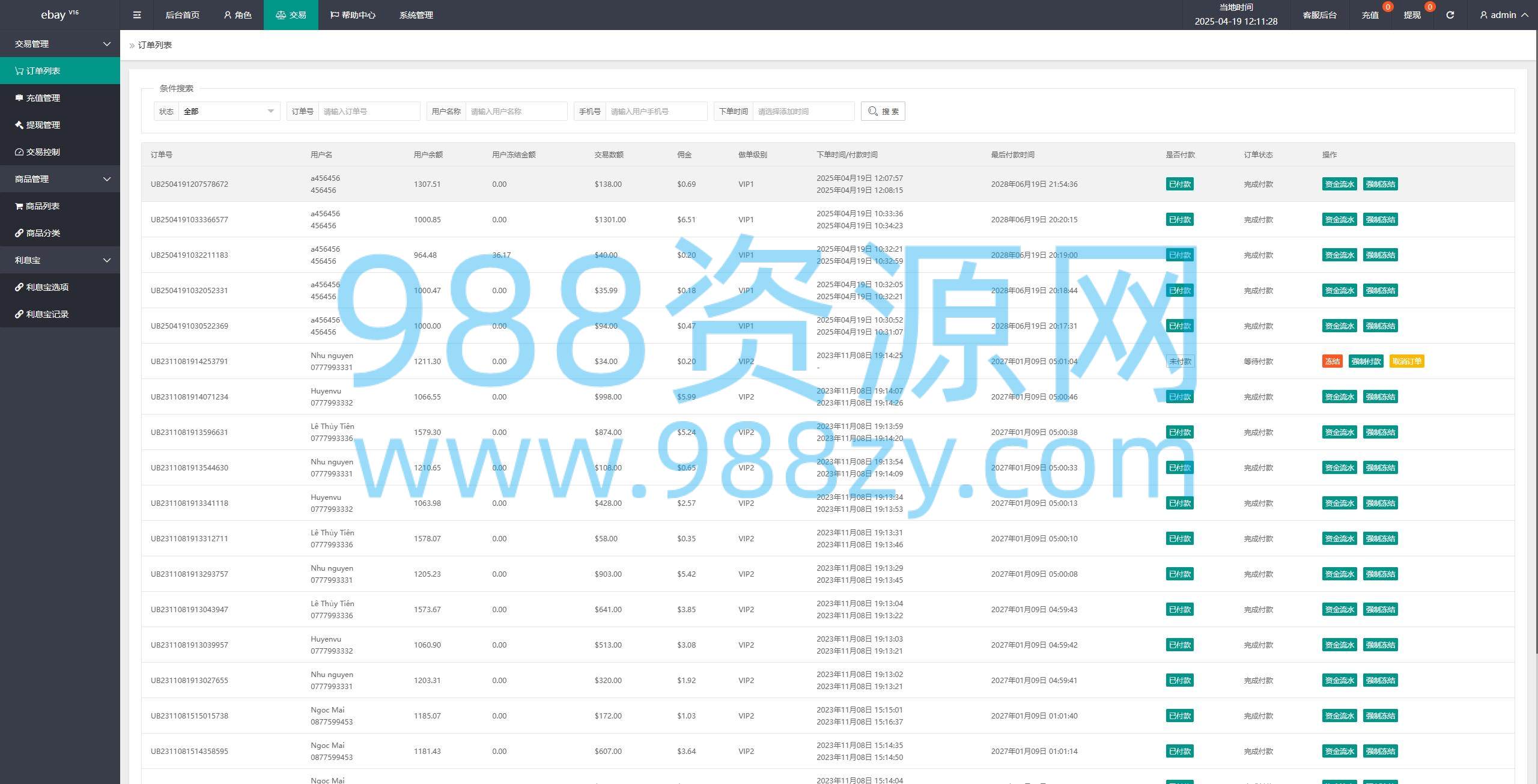
Task: Click the refresh icon in top bar
Action: (1450, 15)
